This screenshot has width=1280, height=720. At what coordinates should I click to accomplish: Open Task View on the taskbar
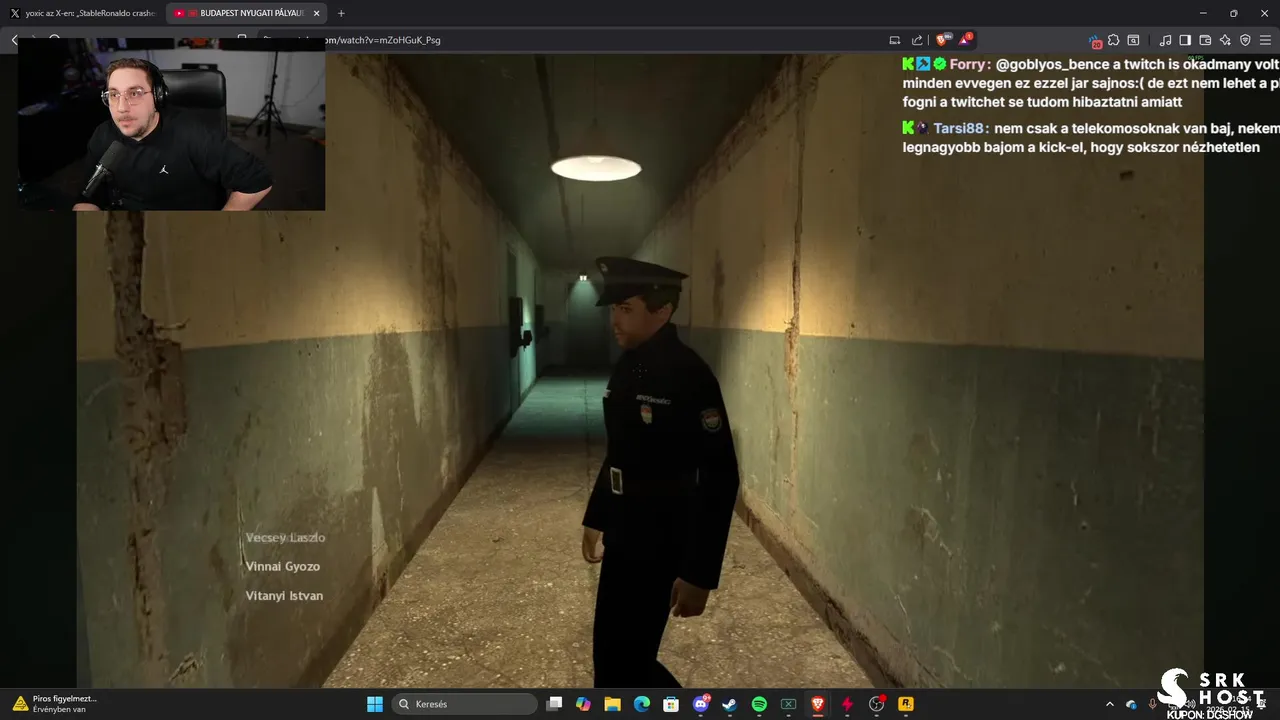click(x=555, y=704)
